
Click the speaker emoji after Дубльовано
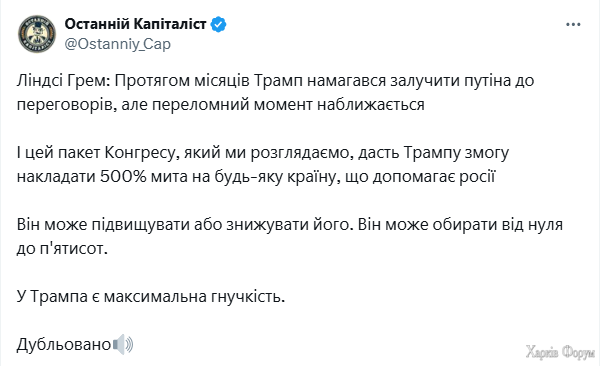(123, 344)
